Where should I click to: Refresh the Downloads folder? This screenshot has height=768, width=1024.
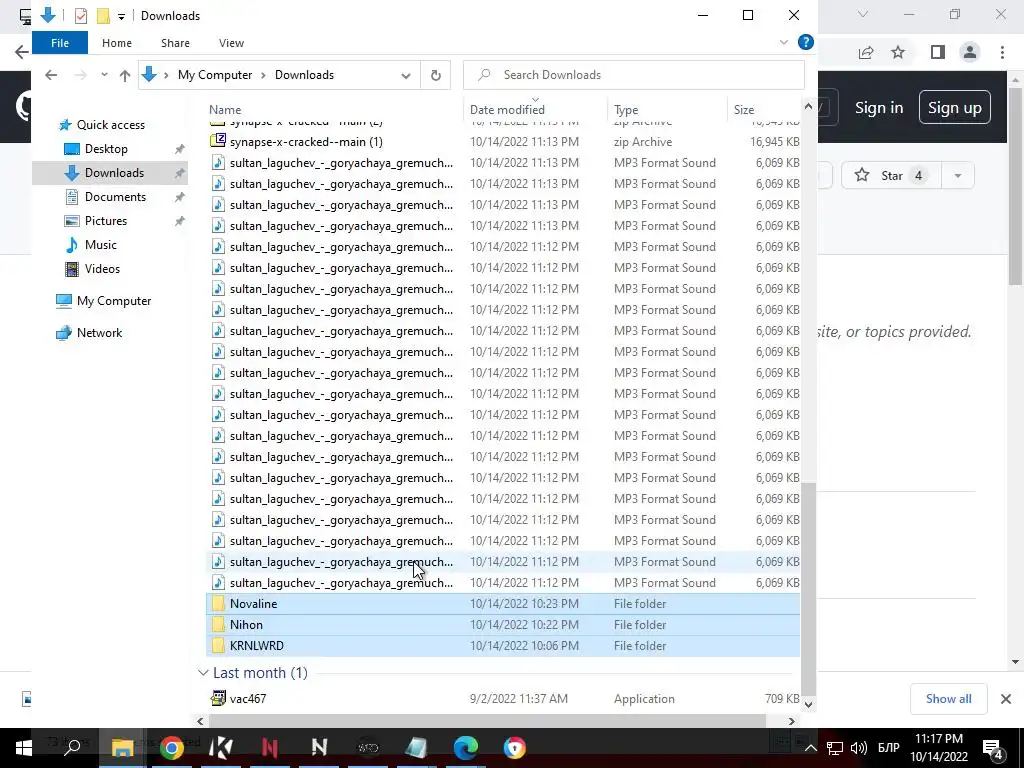[436, 75]
